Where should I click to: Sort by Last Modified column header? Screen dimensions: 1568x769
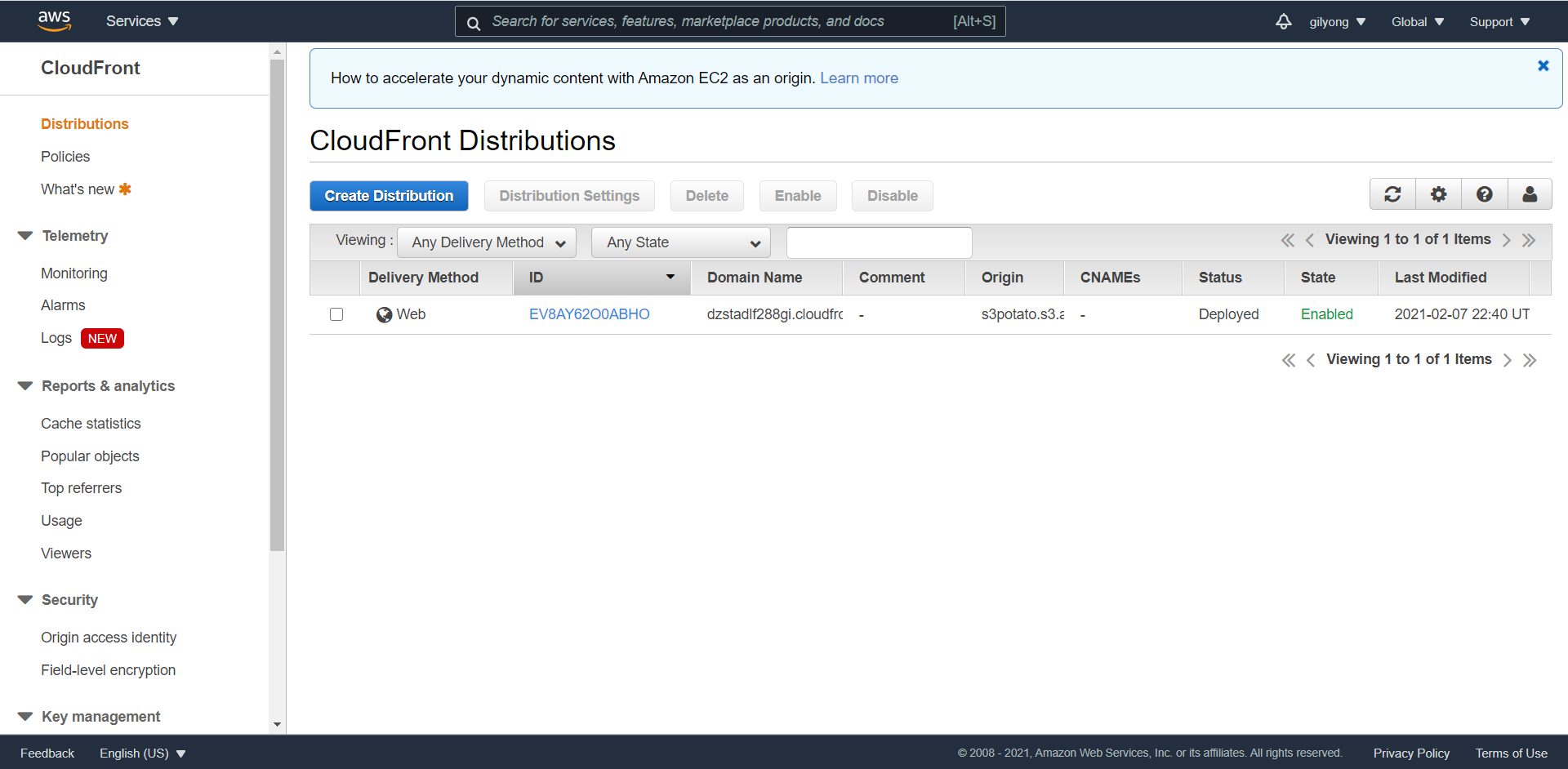click(x=1454, y=278)
